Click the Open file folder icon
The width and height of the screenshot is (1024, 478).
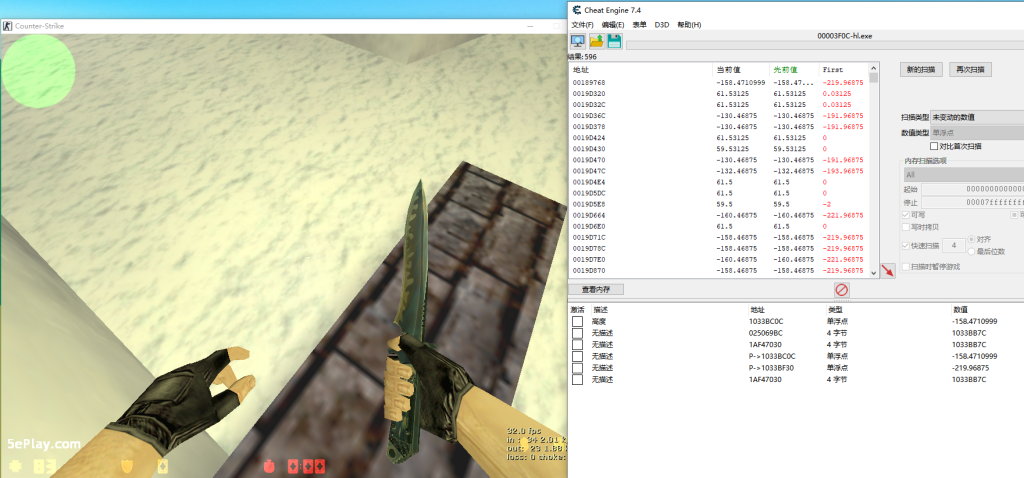[597, 41]
